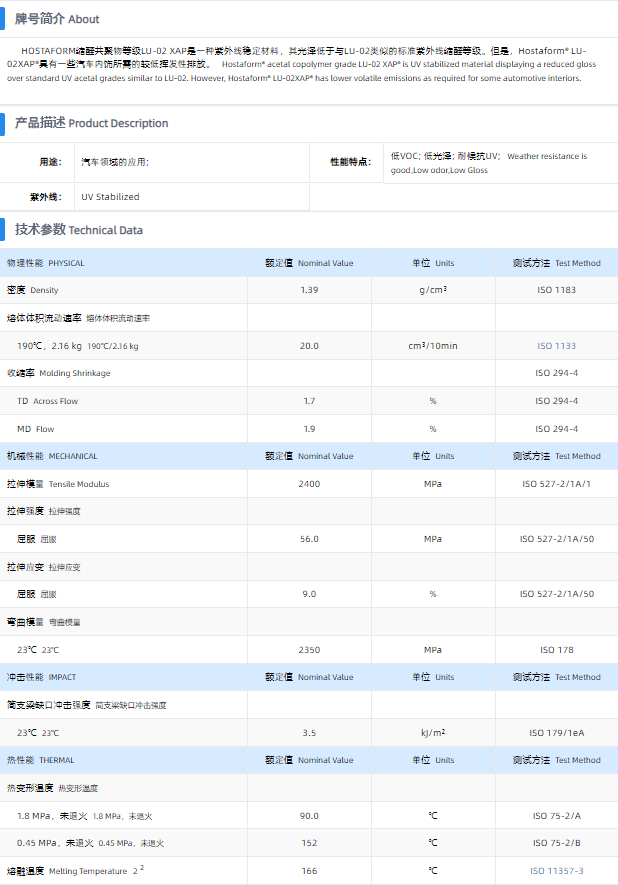Click the density value 1.39

309,290
